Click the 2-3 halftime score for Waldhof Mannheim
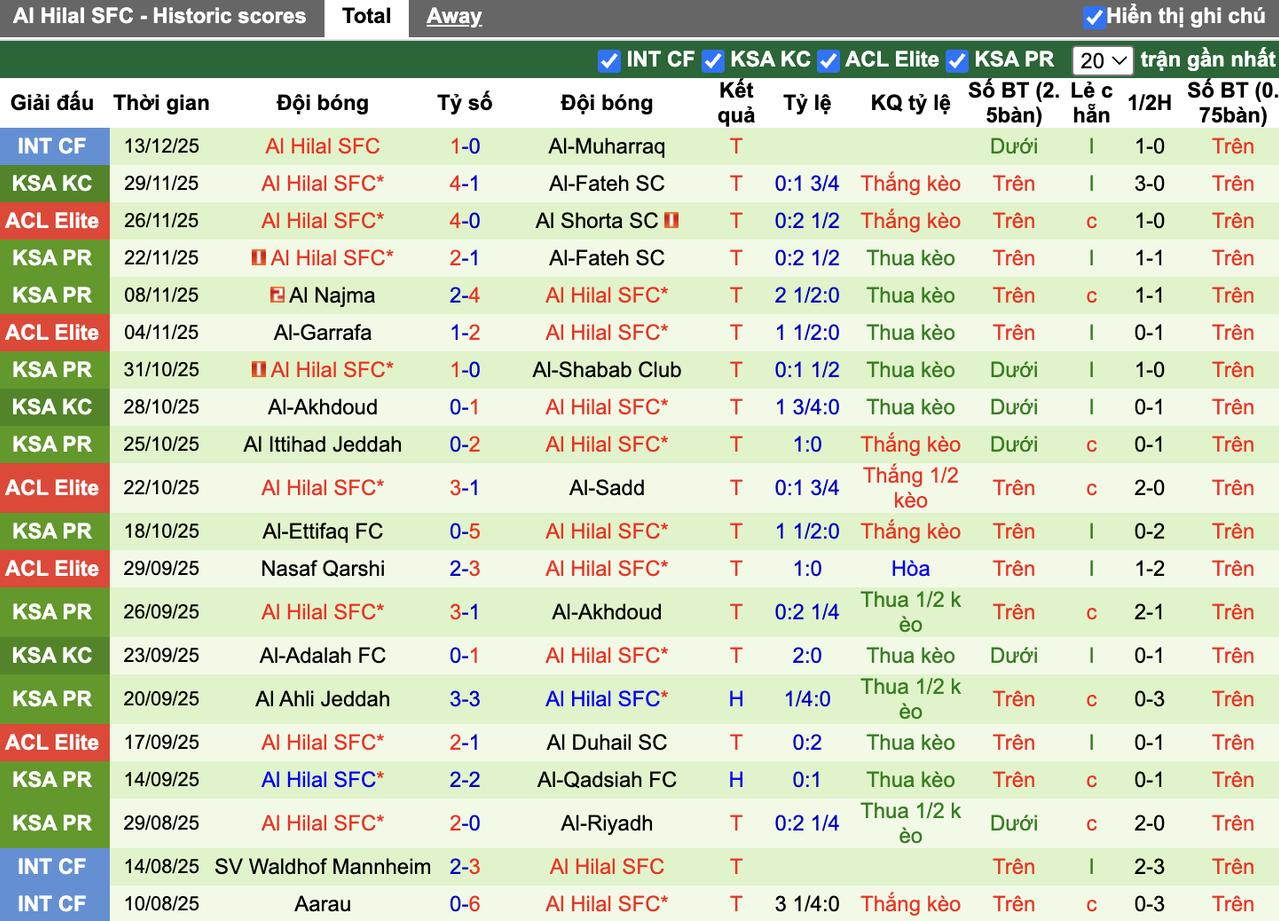 [1149, 866]
